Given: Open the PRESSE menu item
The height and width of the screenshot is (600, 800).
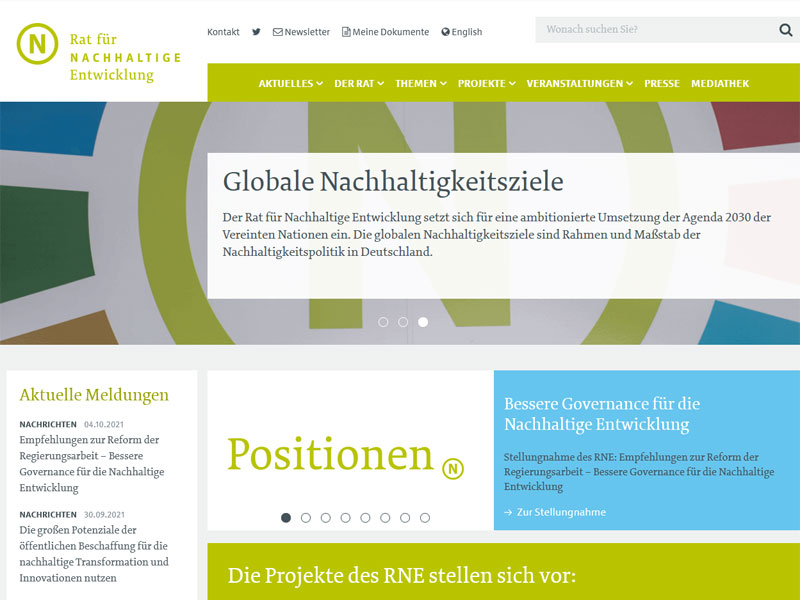Looking at the screenshot, I should [661, 84].
